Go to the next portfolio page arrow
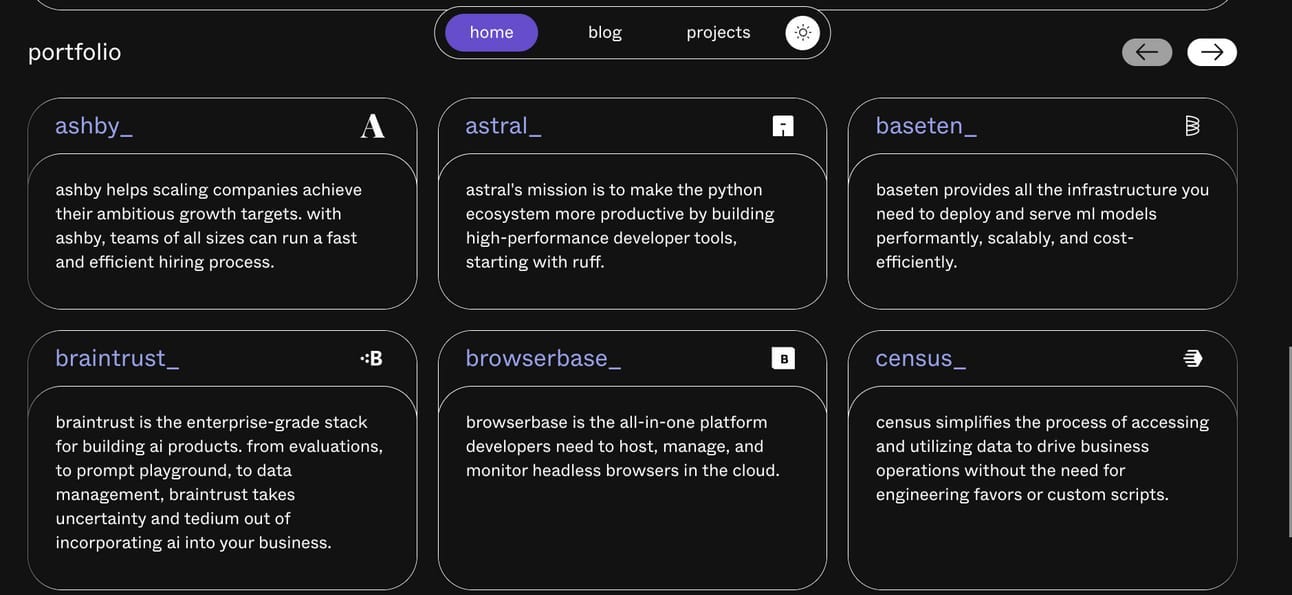Screen dimensions: 1292x595 click(1212, 52)
